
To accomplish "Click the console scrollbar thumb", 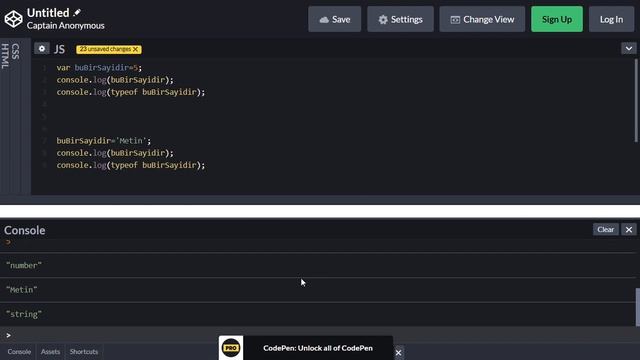I will pos(638,307).
